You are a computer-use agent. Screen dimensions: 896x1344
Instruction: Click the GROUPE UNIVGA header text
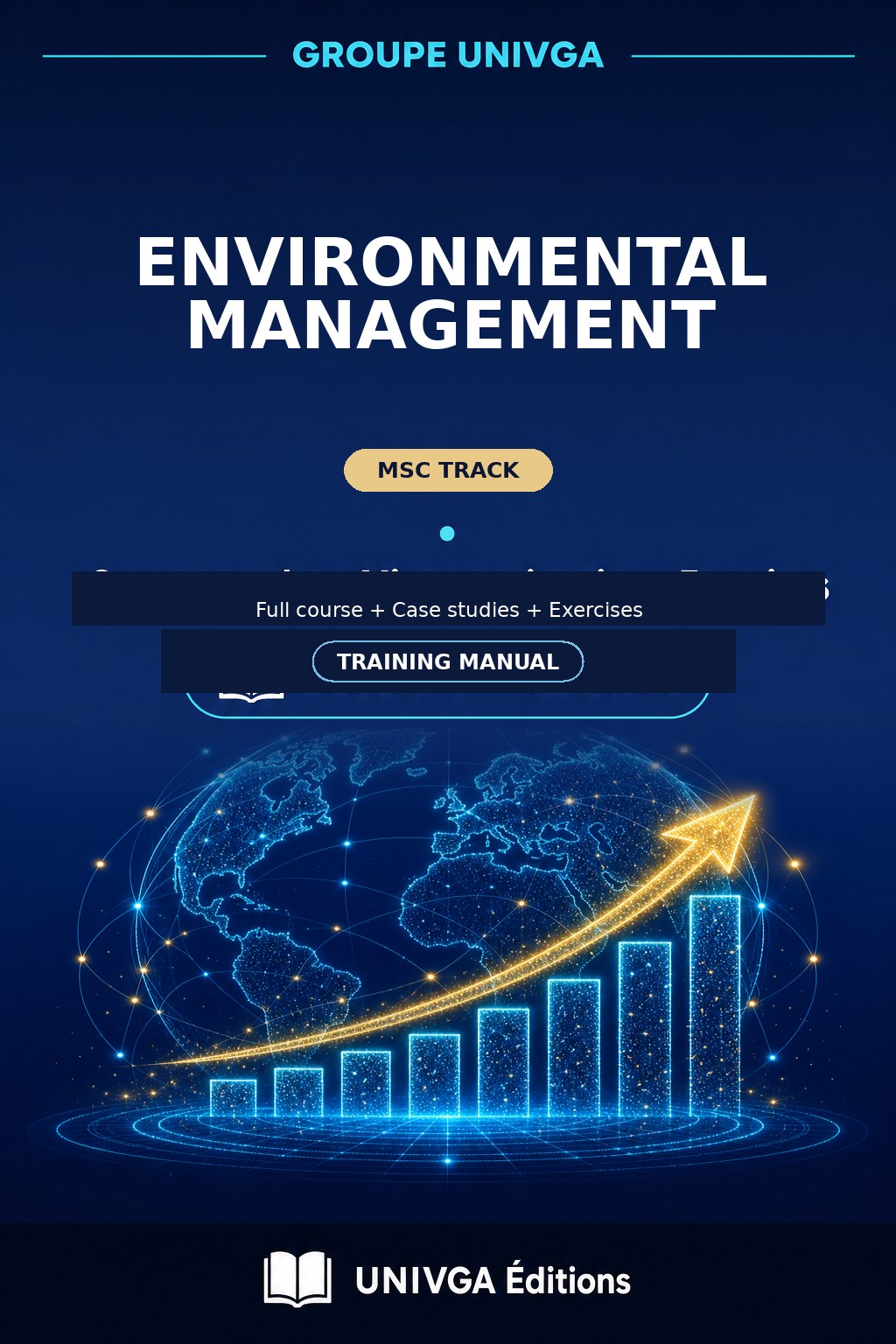tap(448, 55)
